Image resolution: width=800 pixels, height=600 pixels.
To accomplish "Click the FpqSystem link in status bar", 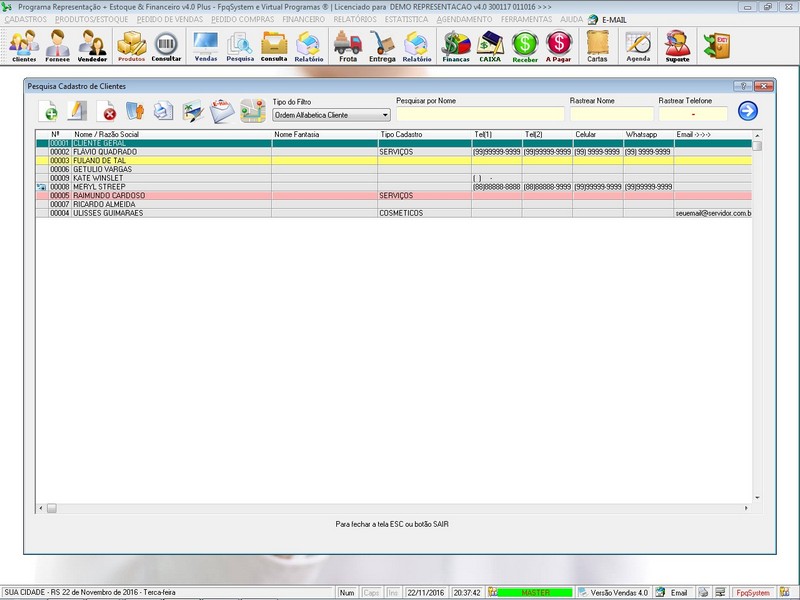I will pyautogui.click(x=751, y=593).
